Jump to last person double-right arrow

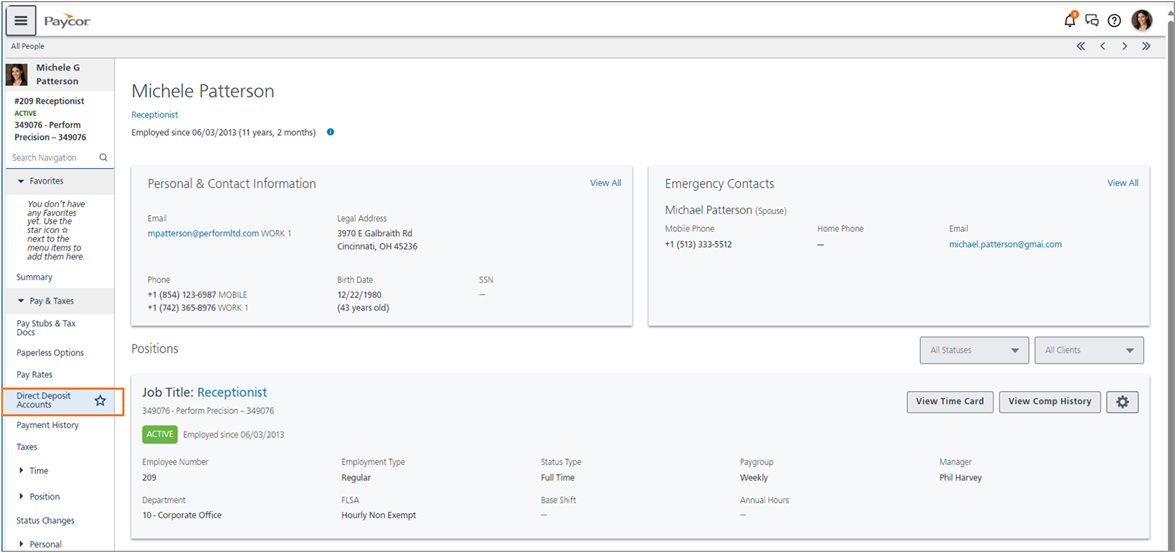pos(1146,46)
